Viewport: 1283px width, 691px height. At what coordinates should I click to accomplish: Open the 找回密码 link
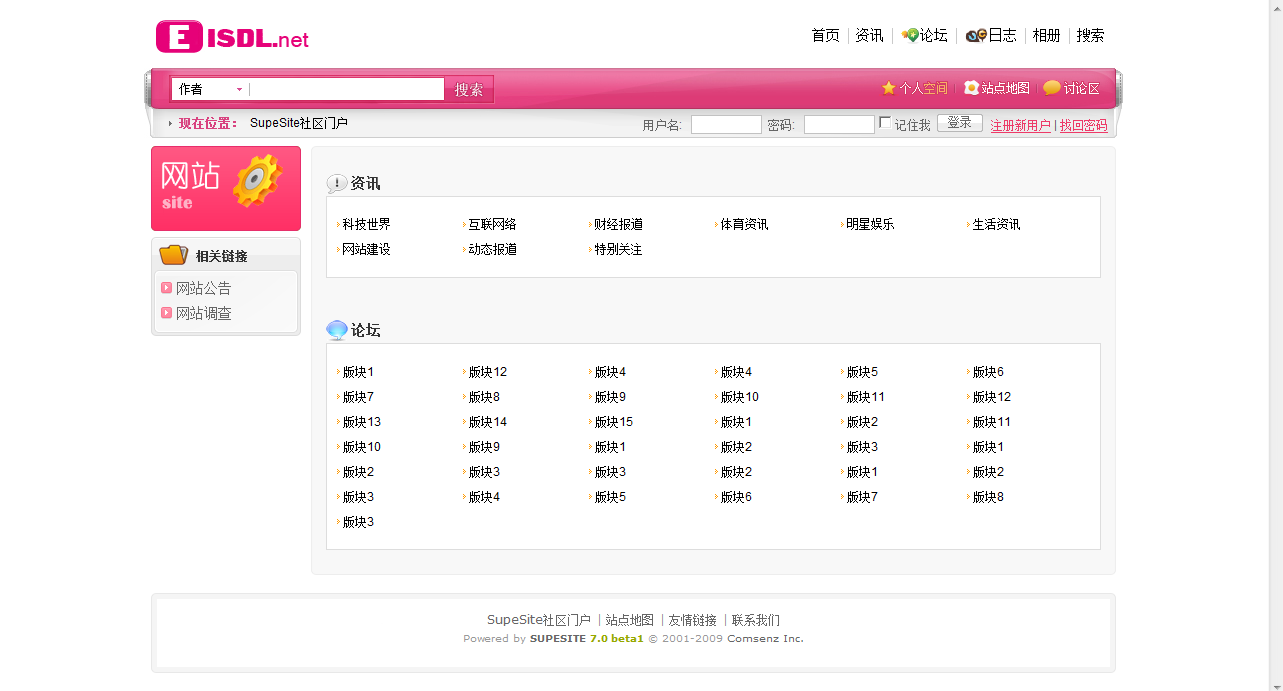click(1083, 126)
